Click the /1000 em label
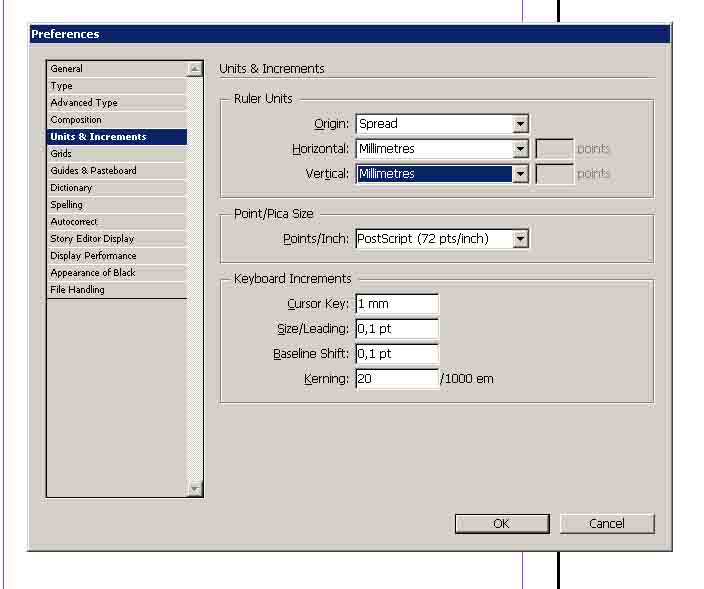 [x=467, y=379]
